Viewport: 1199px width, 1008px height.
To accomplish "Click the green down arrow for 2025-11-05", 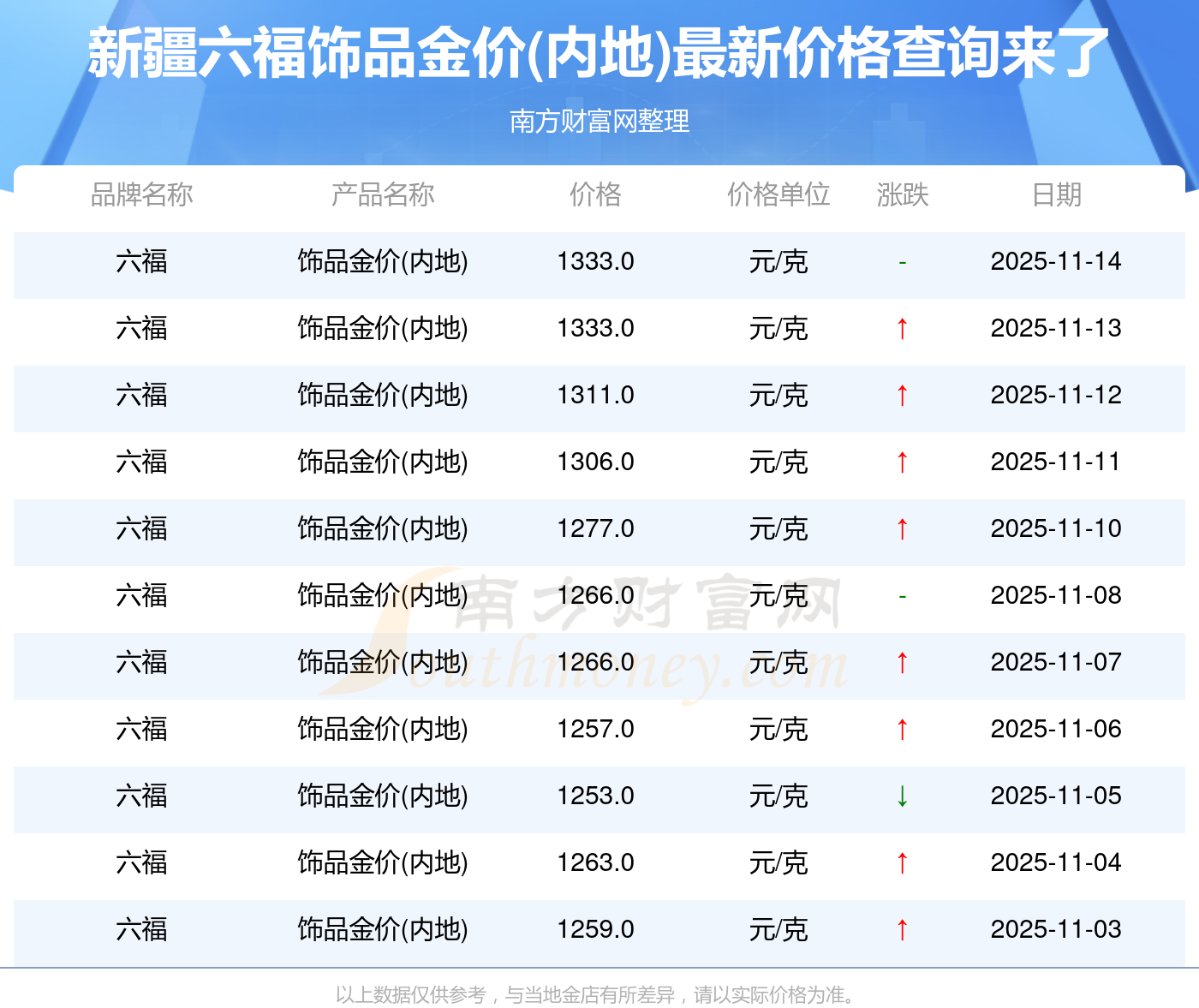I will point(902,796).
